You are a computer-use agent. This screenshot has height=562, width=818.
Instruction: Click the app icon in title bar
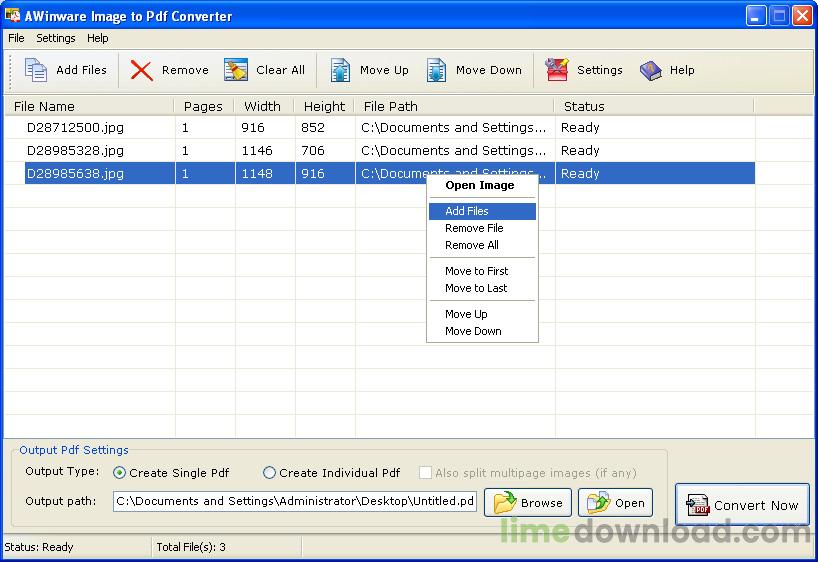(x=13, y=15)
